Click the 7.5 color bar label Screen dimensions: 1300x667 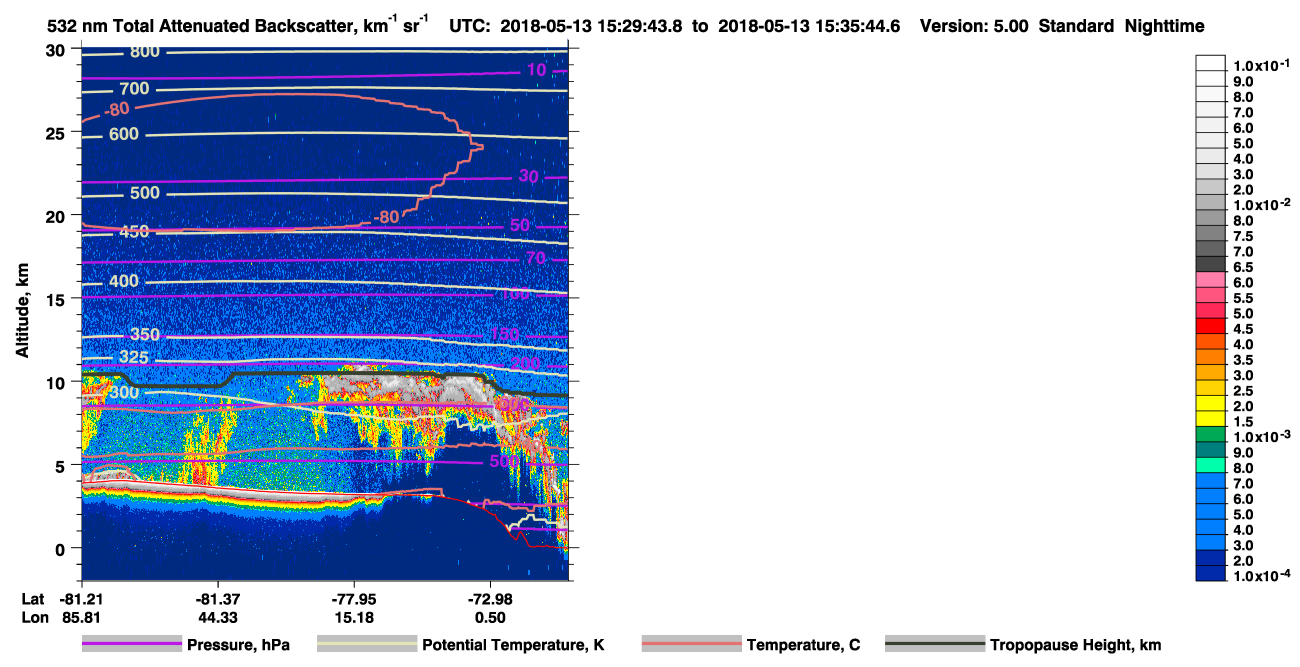click(1243, 236)
